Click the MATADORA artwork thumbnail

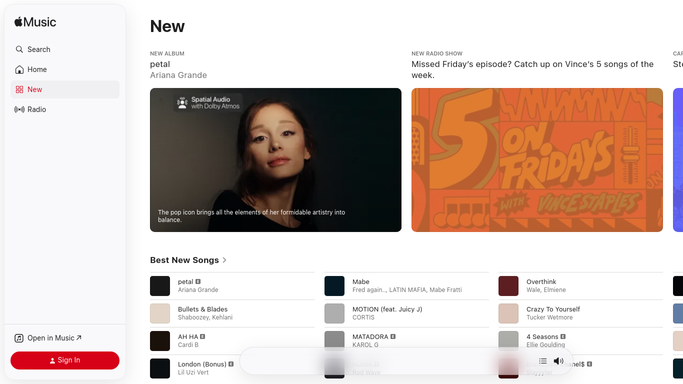[x=334, y=341]
